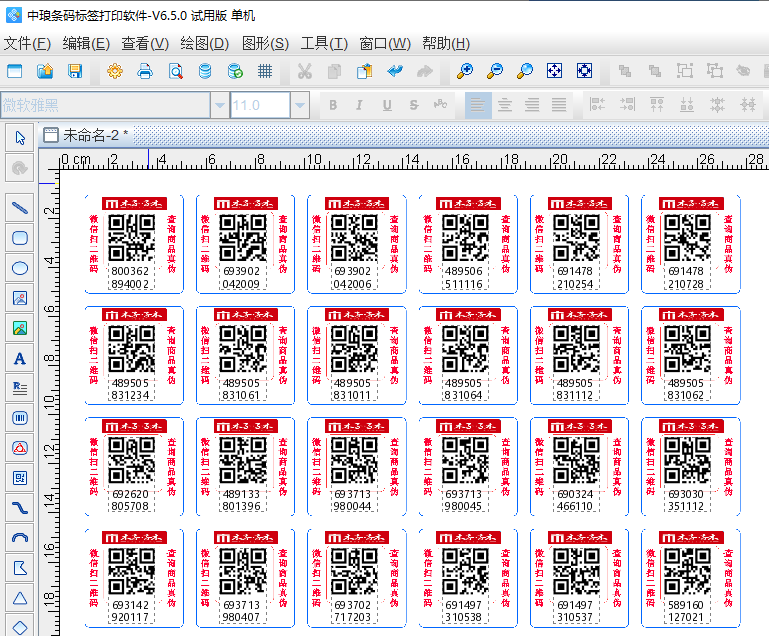769x636 pixels.
Task: Open print preview with magnifier icon
Action: [x=175, y=71]
